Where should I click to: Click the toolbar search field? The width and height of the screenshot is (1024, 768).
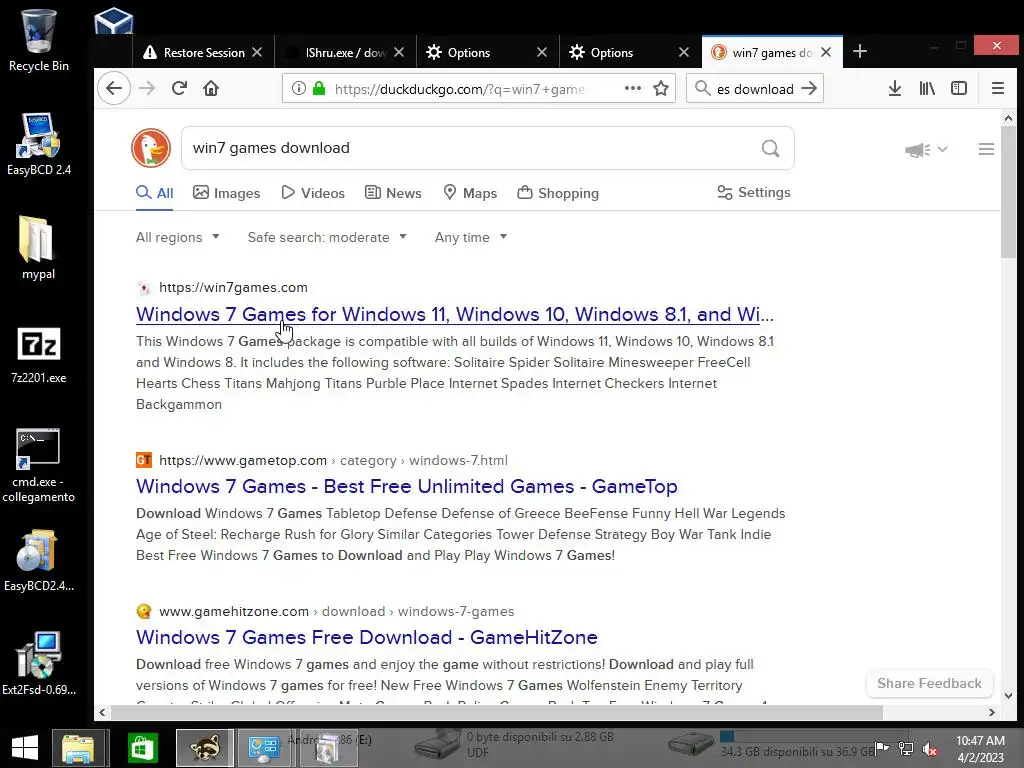click(x=755, y=89)
